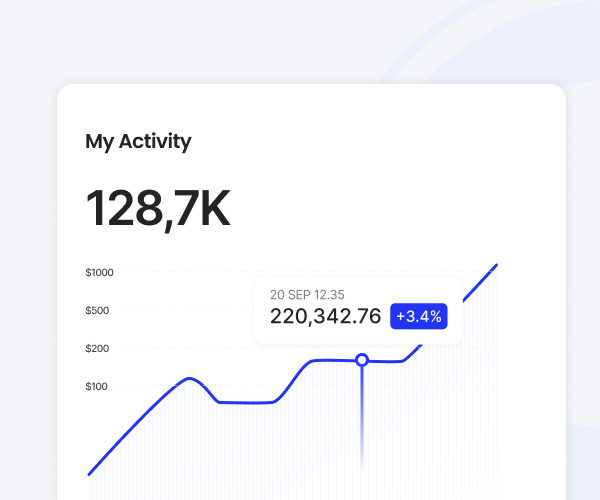Click the 128,7K total value

[x=158, y=208]
